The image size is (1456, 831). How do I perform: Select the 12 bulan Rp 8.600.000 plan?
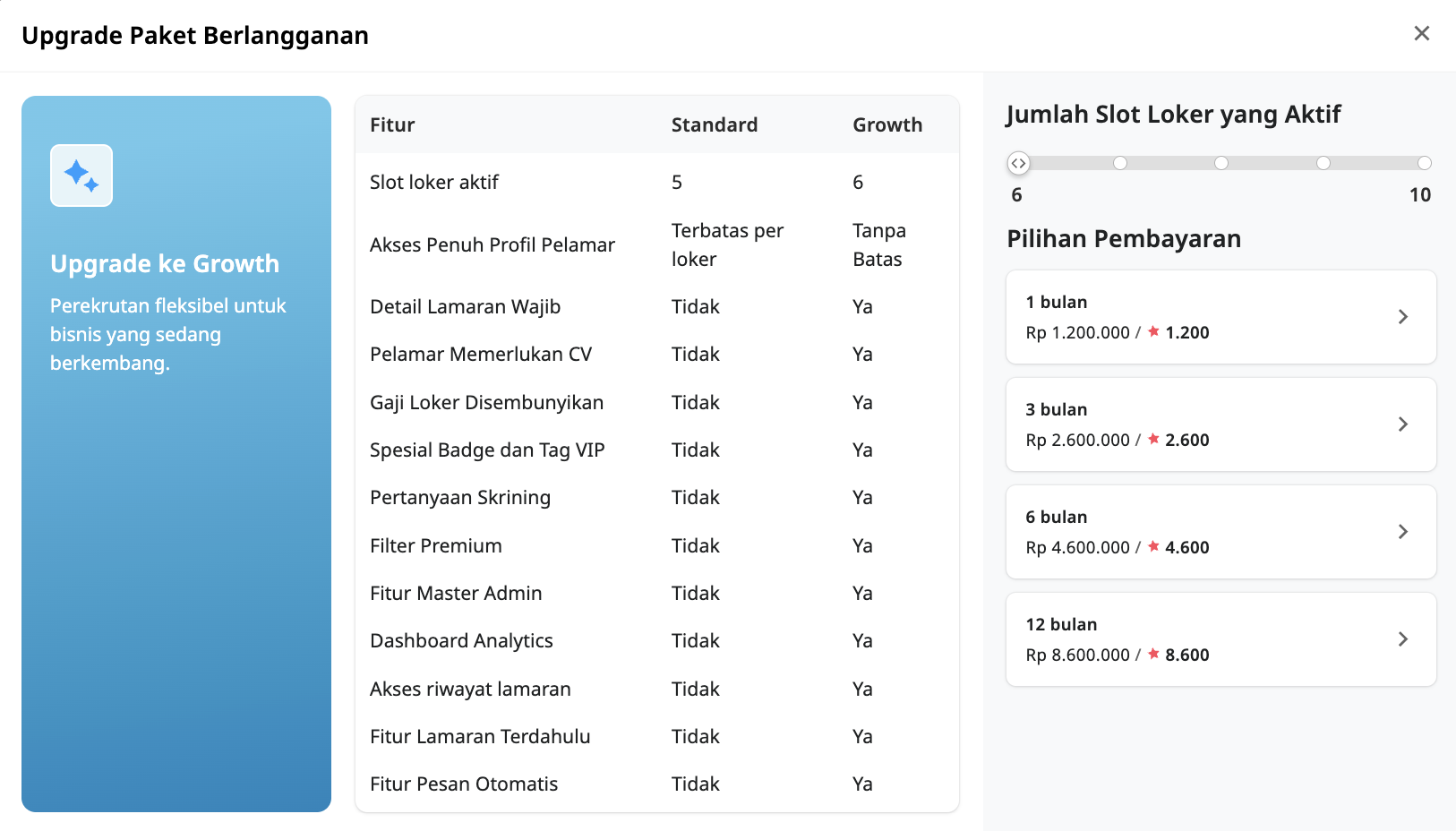point(1220,639)
